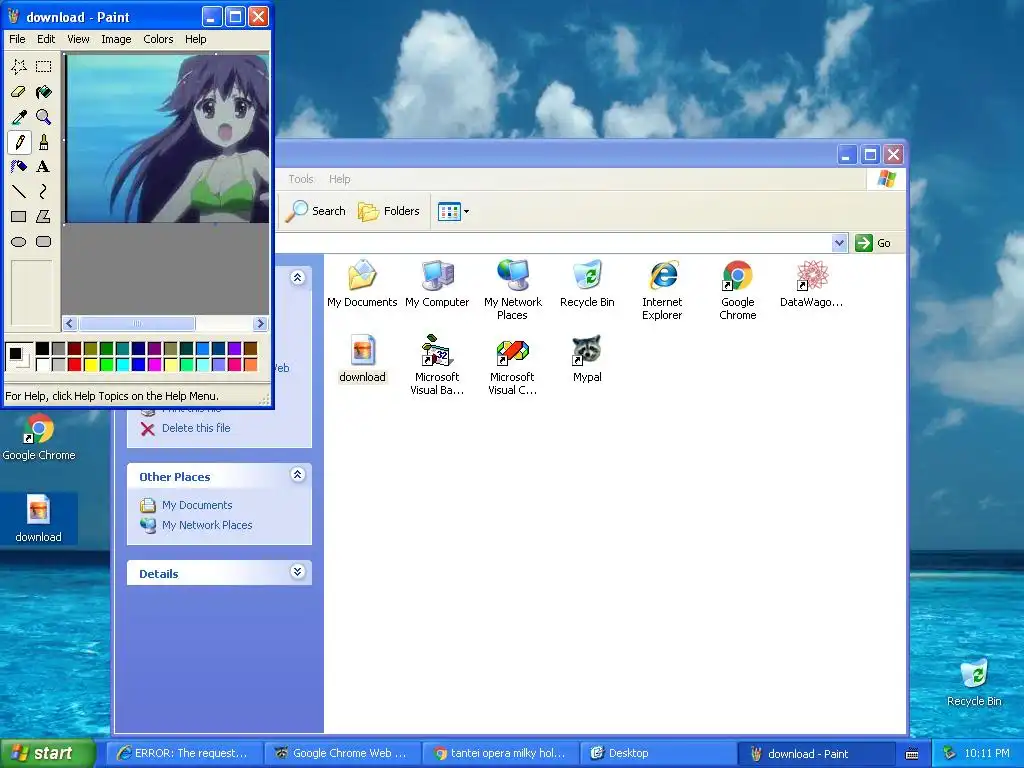1024x768 pixels.
Task: Choose the Fill With Color bucket tool
Action: click(x=44, y=92)
